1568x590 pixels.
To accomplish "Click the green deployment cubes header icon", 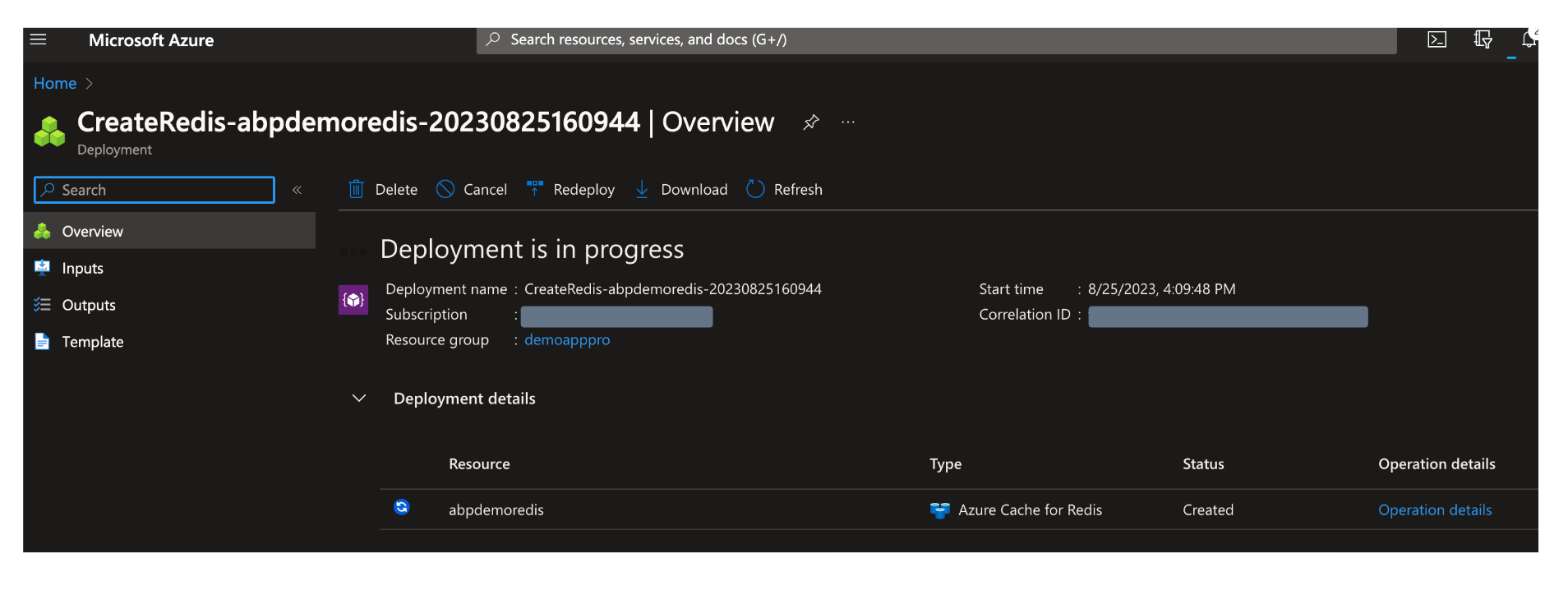I will pos(49,131).
